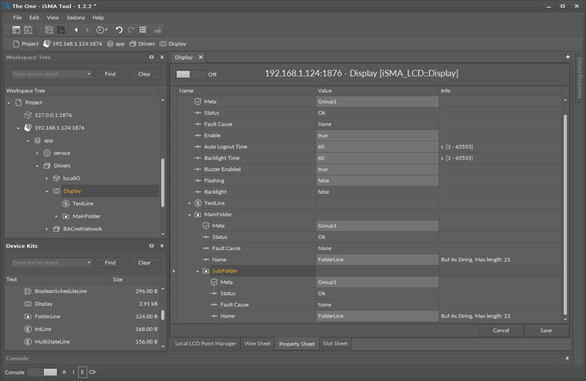This screenshot has width=586, height=381.
Task: Switch to Wire Sheet tab
Action: click(x=257, y=344)
